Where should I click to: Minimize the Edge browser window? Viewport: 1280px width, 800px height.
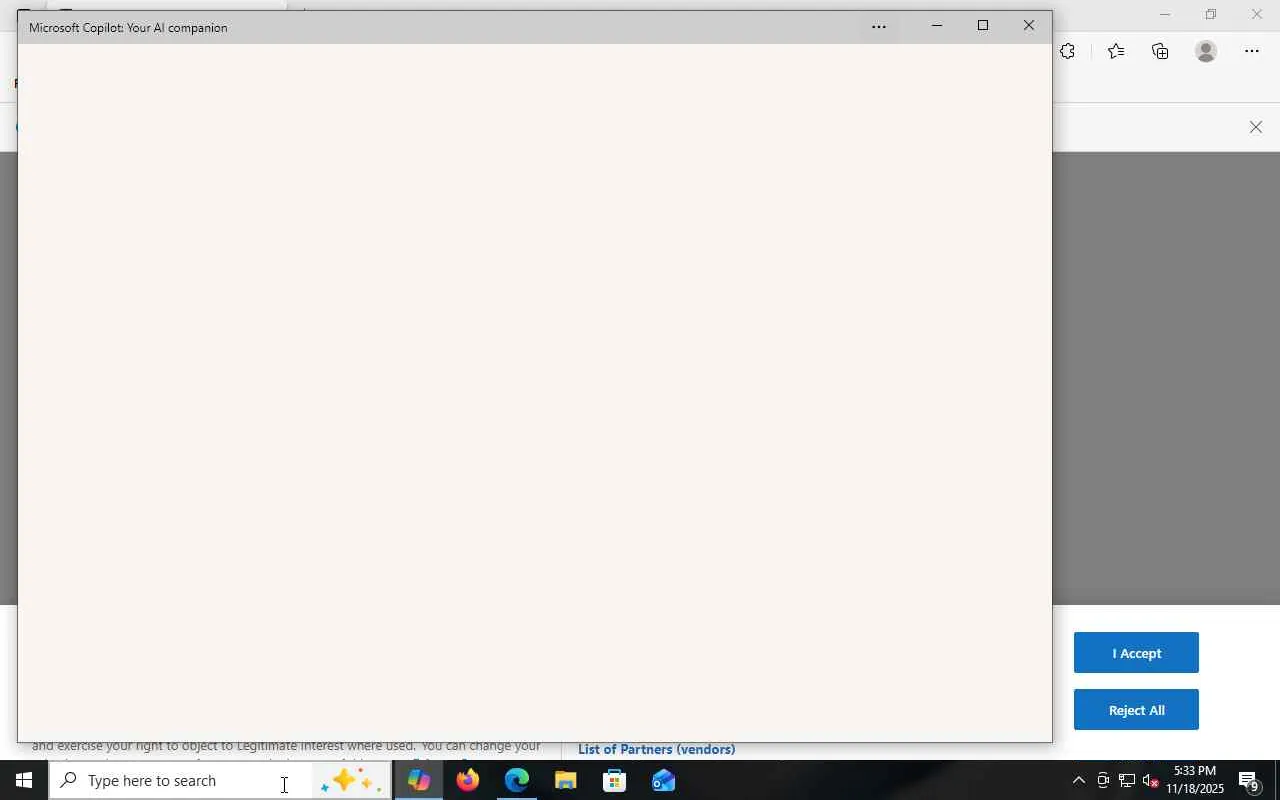click(1164, 14)
